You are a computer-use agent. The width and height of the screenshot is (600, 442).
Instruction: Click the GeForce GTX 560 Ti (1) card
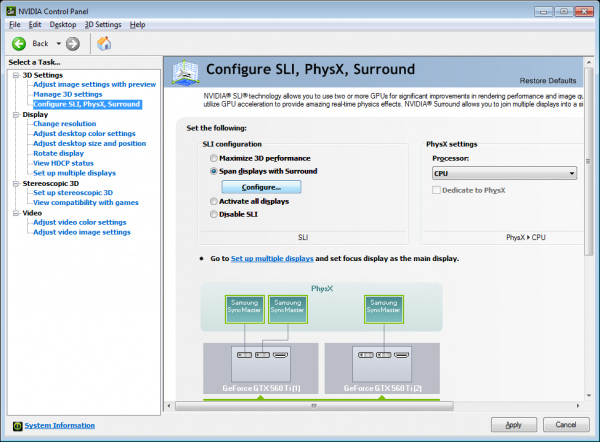click(261, 368)
